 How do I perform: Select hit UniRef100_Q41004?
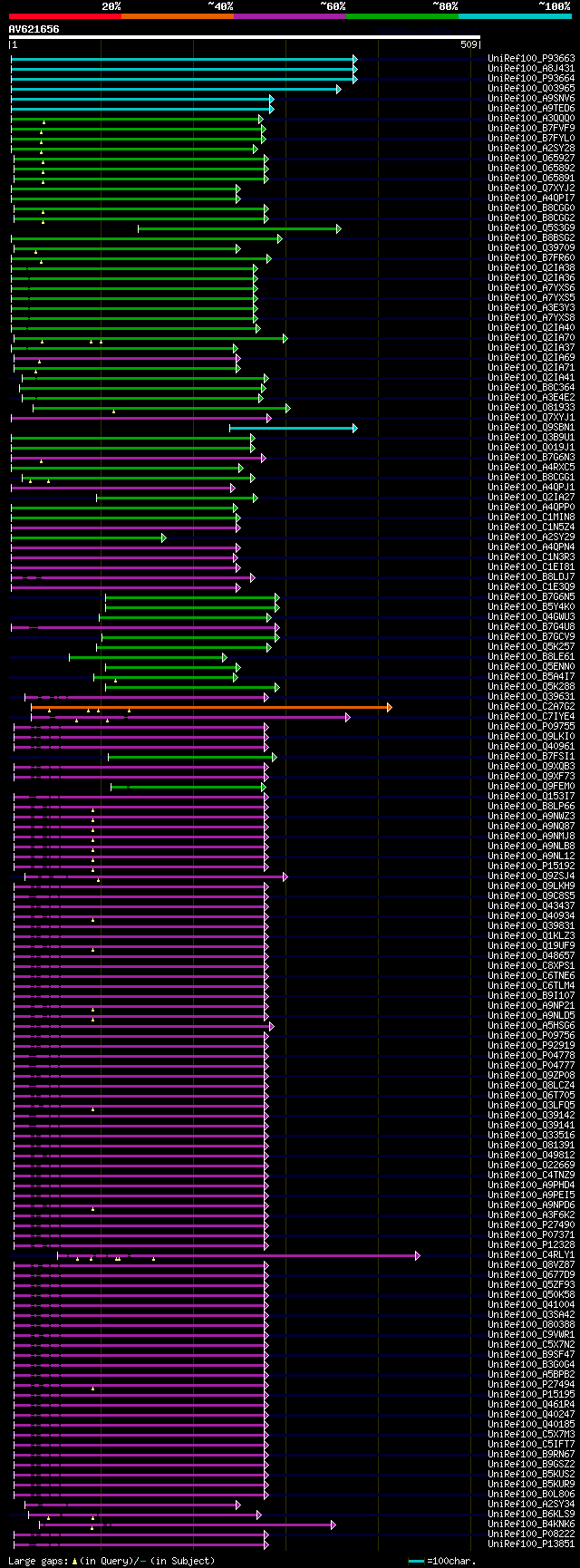click(x=531, y=1305)
